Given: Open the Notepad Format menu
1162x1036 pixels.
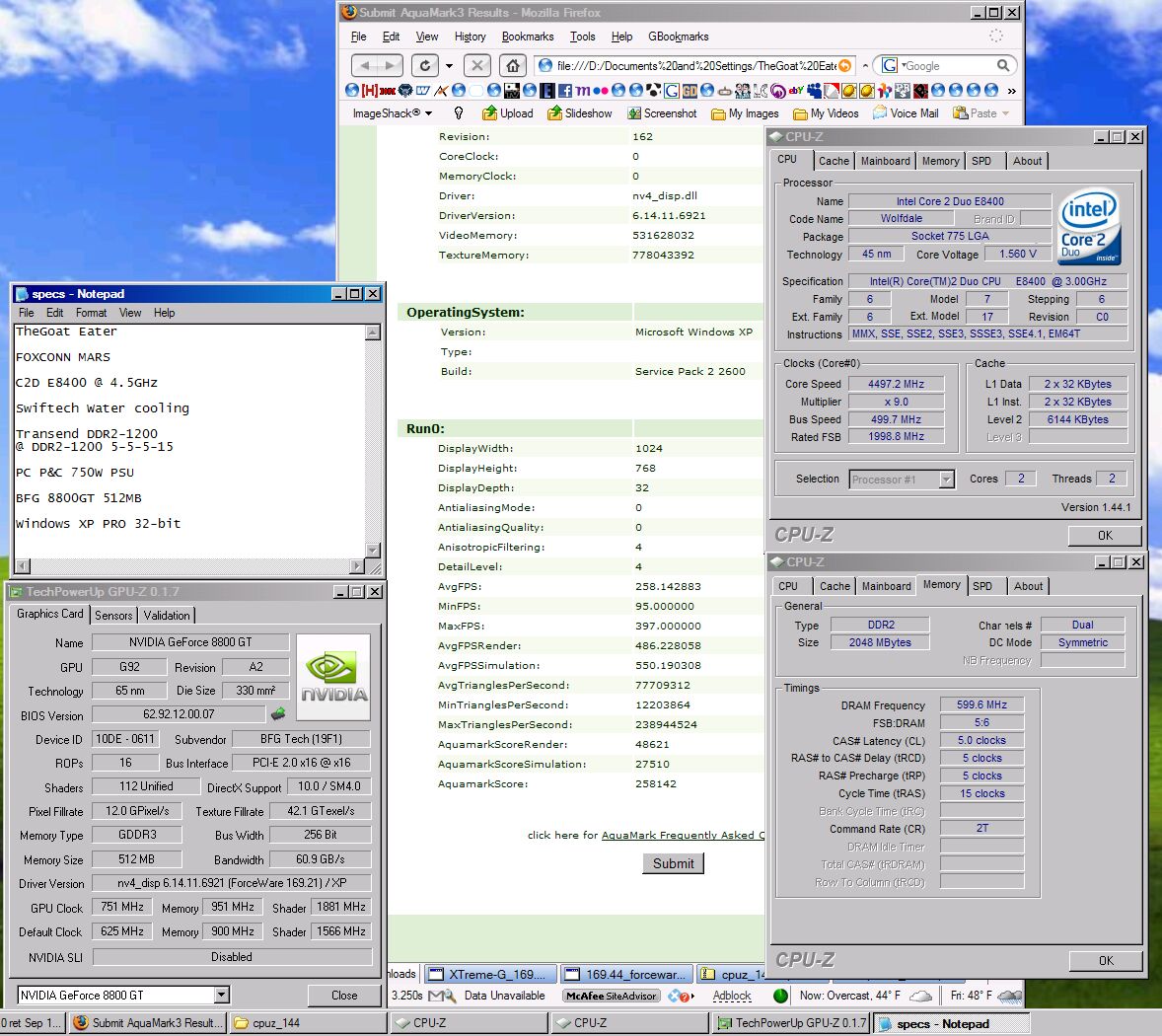Looking at the screenshot, I should (91, 313).
